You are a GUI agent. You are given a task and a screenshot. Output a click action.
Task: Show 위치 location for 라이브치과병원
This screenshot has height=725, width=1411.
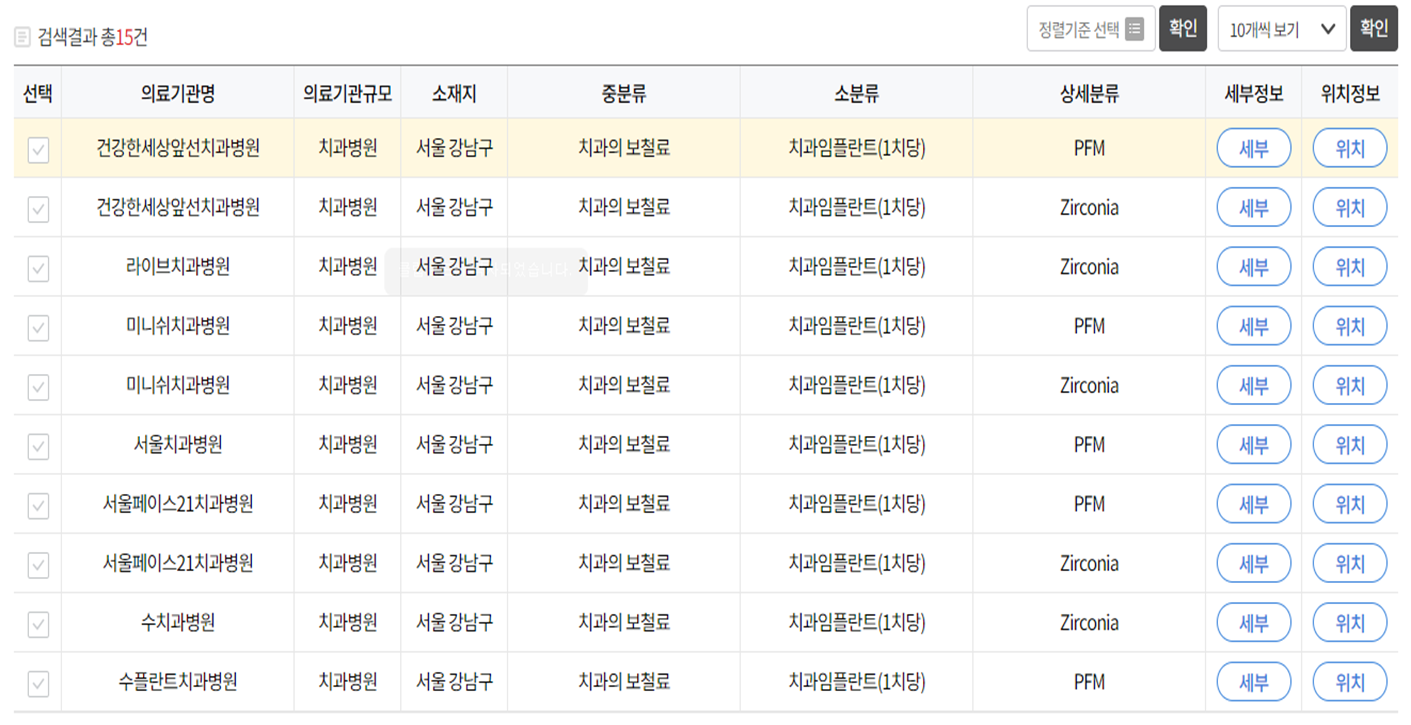(1350, 267)
